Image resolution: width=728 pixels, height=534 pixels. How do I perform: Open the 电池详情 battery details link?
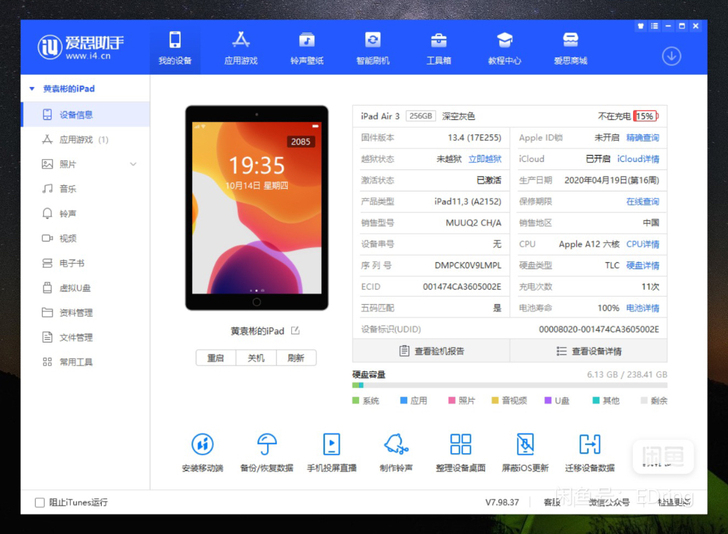pyautogui.click(x=642, y=308)
